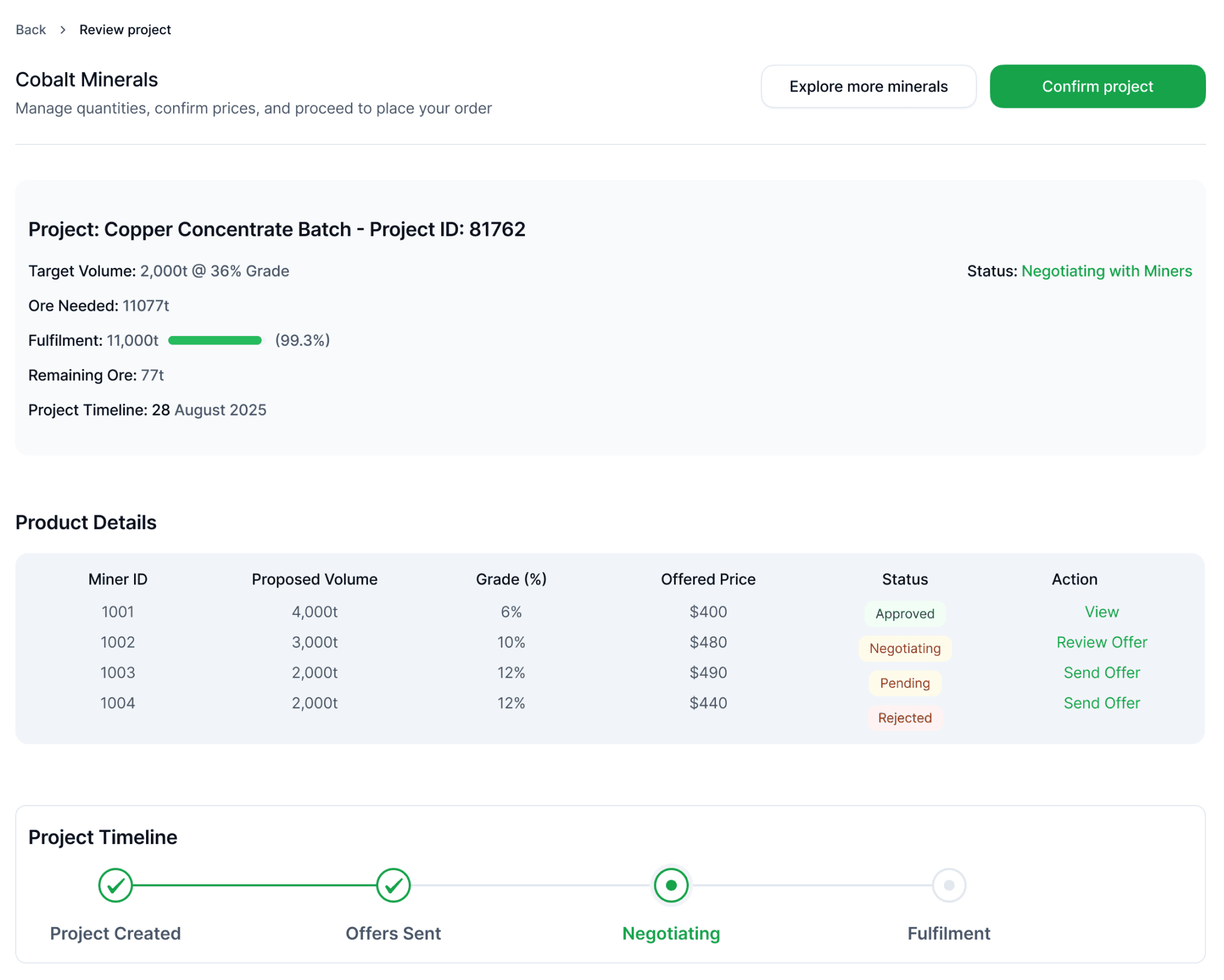Click Negotiating with Miners status text
The width and height of the screenshot is (1224, 980).
[1106, 271]
